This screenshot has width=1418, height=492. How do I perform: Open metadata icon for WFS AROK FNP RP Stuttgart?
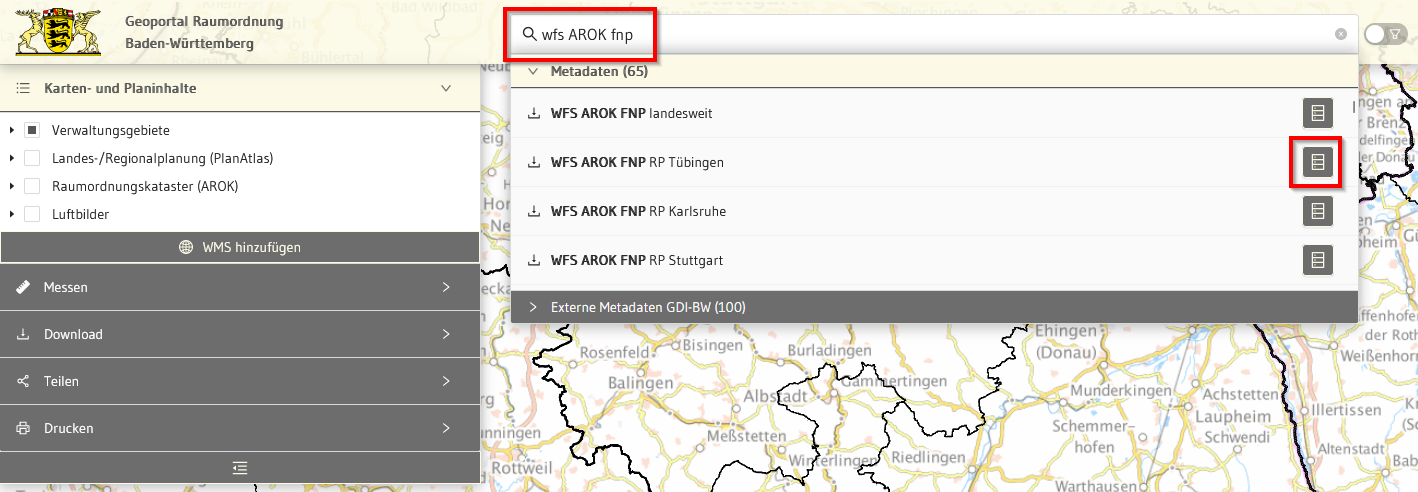pyautogui.click(x=1317, y=260)
